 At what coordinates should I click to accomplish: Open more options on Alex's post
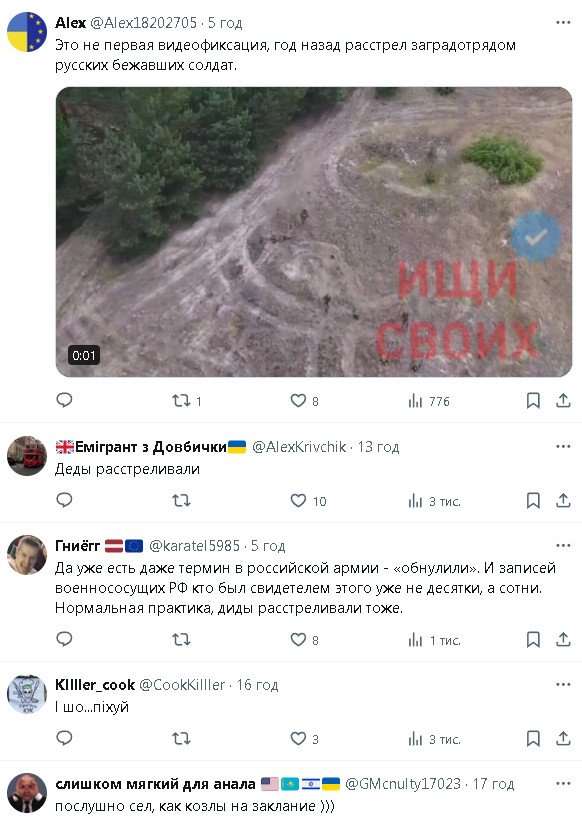563,22
